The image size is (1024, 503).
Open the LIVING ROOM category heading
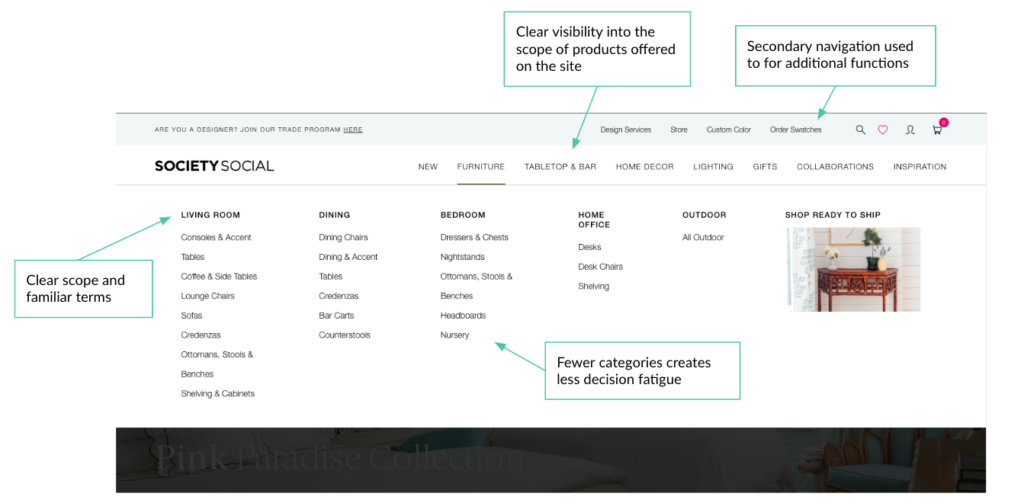pyautogui.click(x=210, y=214)
